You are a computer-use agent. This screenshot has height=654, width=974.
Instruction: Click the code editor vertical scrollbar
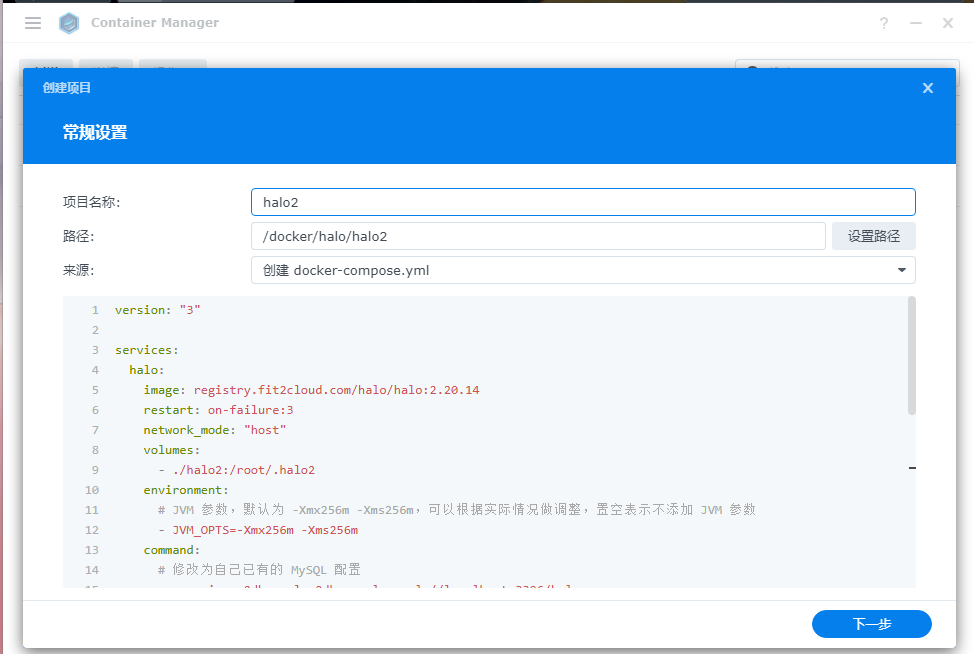(911, 355)
